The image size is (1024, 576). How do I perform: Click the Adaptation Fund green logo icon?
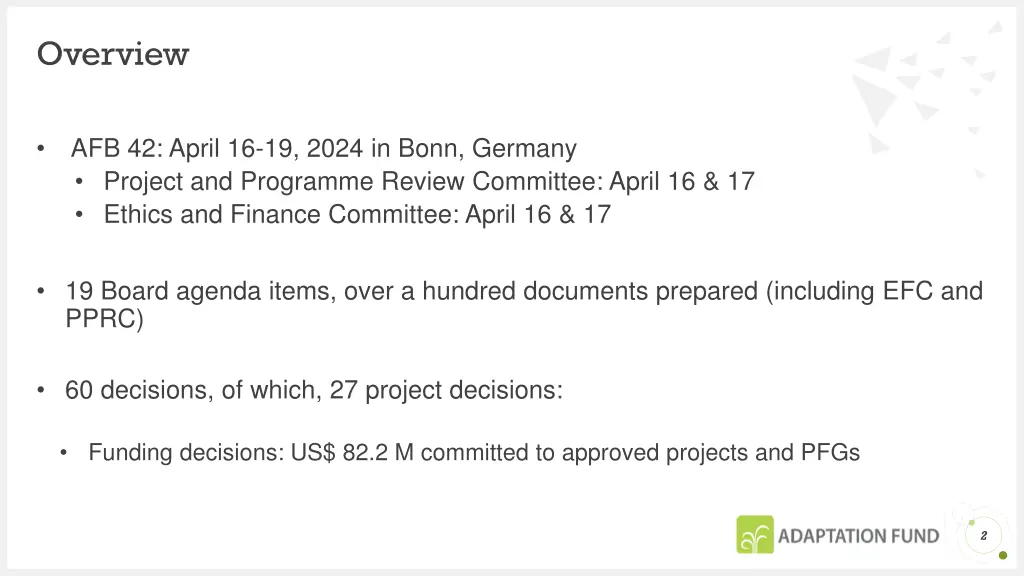[755, 535]
